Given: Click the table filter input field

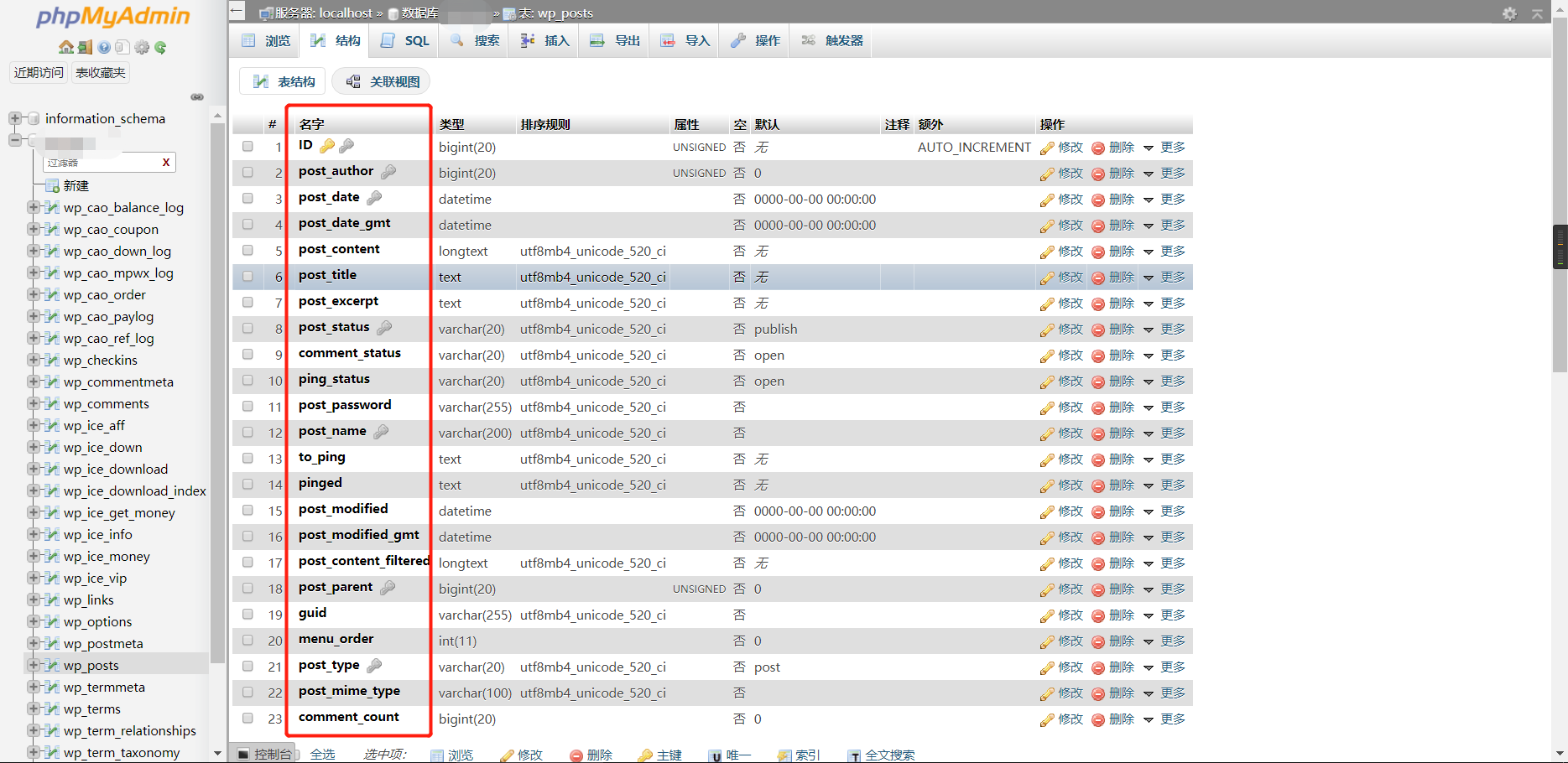Looking at the screenshot, I should pyautogui.click(x=101, y=163).
